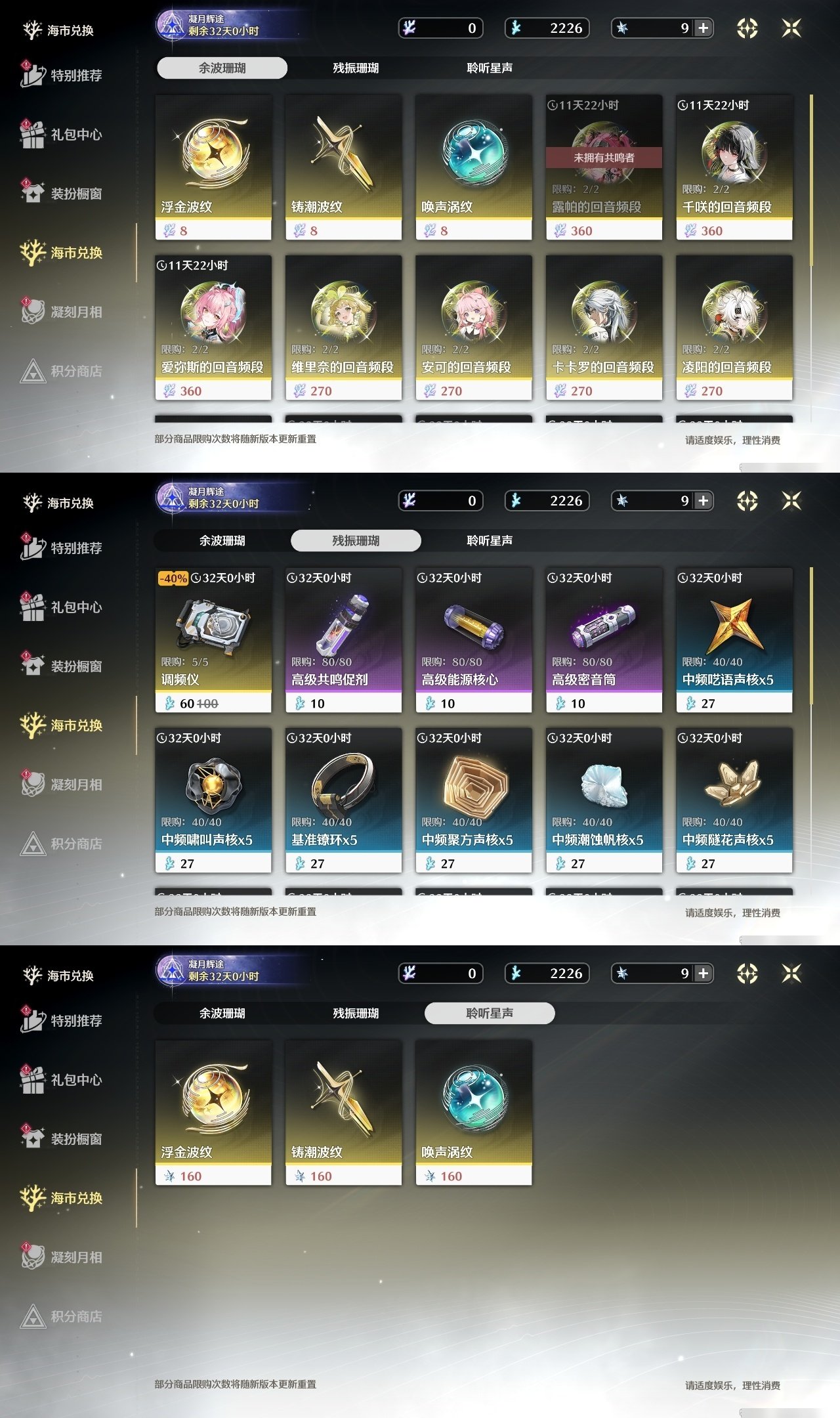Pick 高级能源核心 item

pyautogui.click(x=474, y=640)
